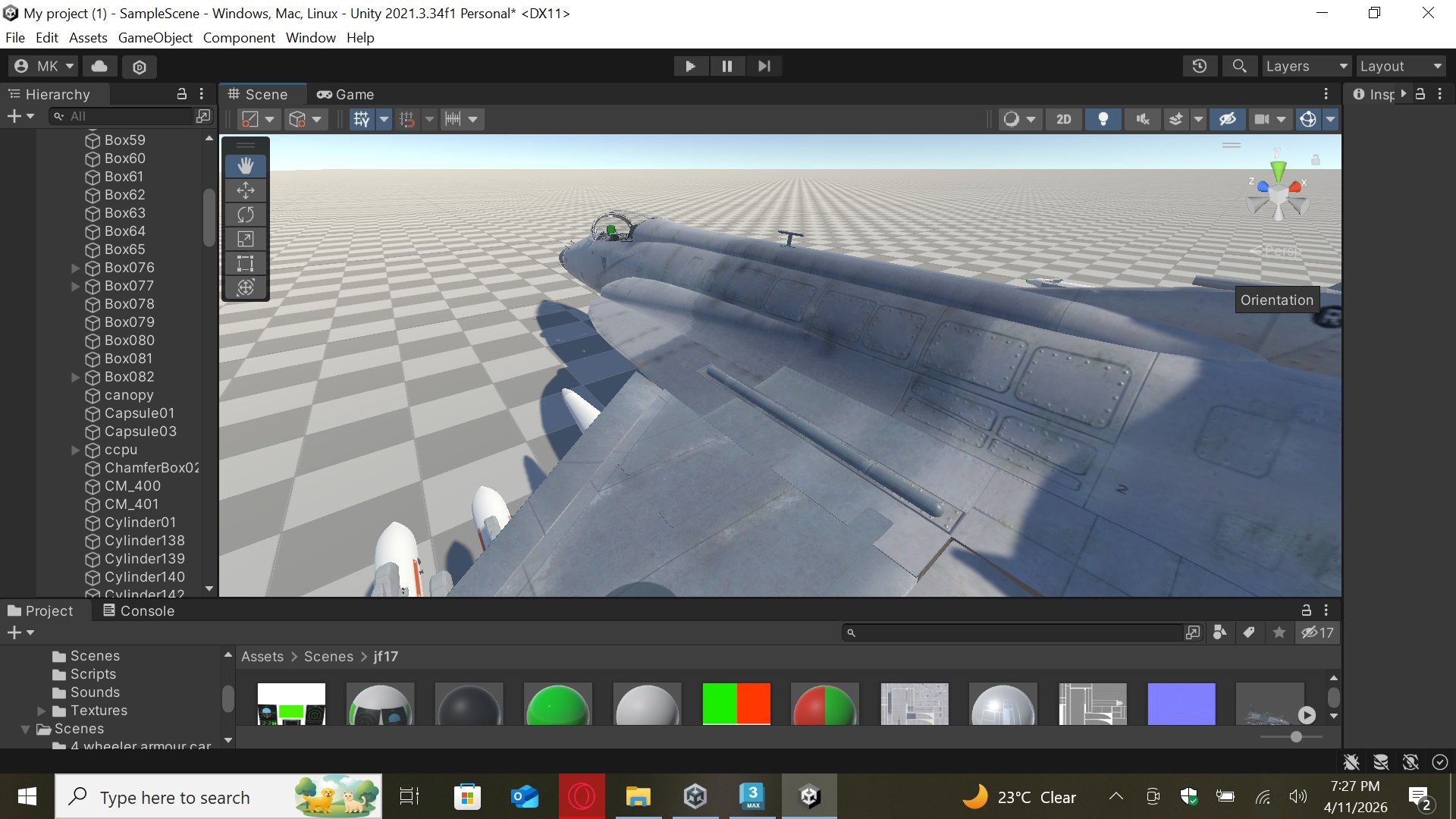The height and width of the screenshot is (819, 1456).
Task: Open the Unity global search icon
Action: coord(1239,66)
